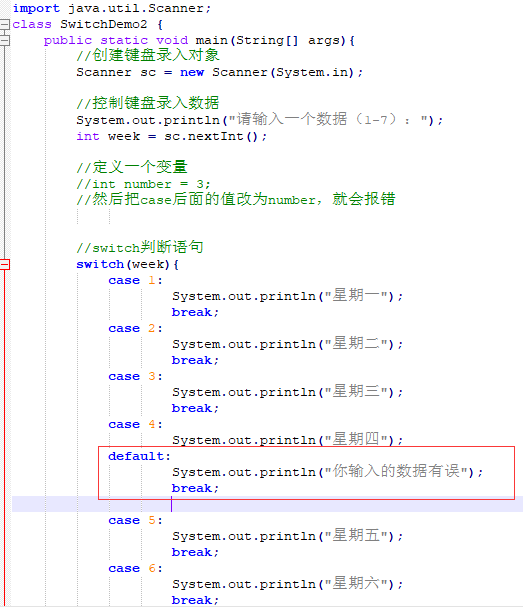Click 'public static void main(String[] args){' line

pos(199,41)
